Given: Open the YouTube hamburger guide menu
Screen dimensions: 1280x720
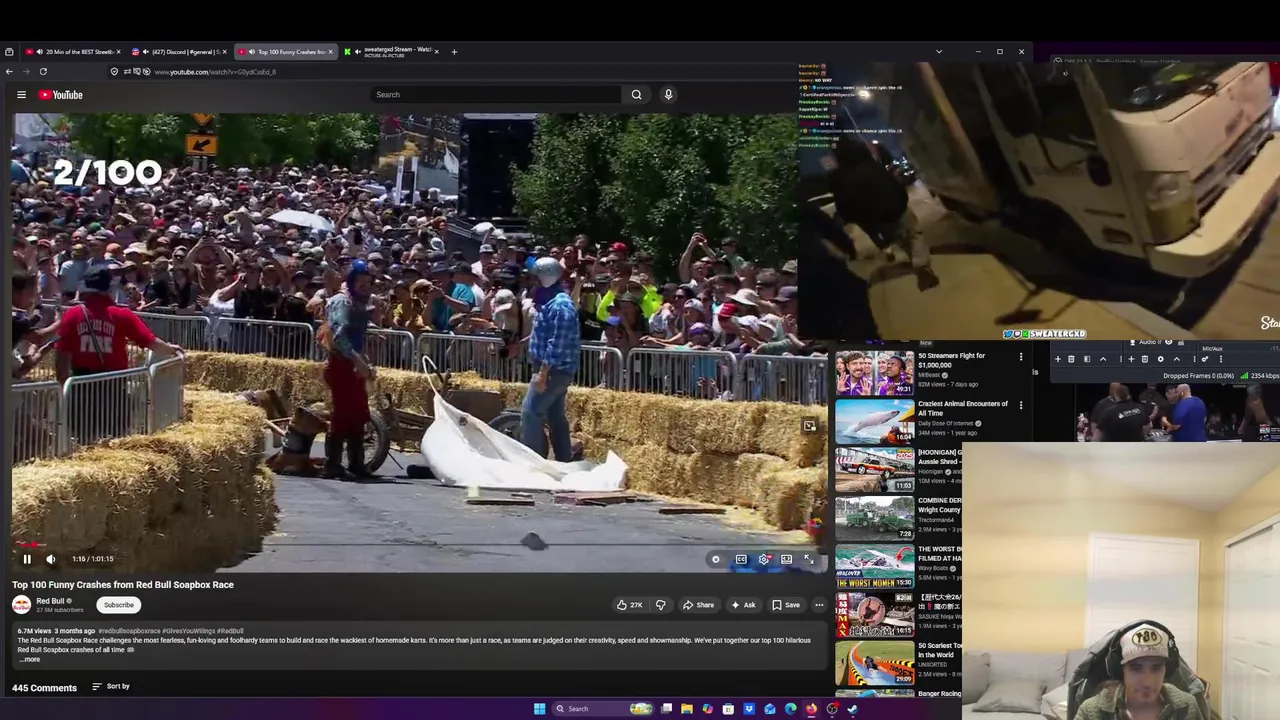Looking at the screenshot, I should [x=21, y=95].
